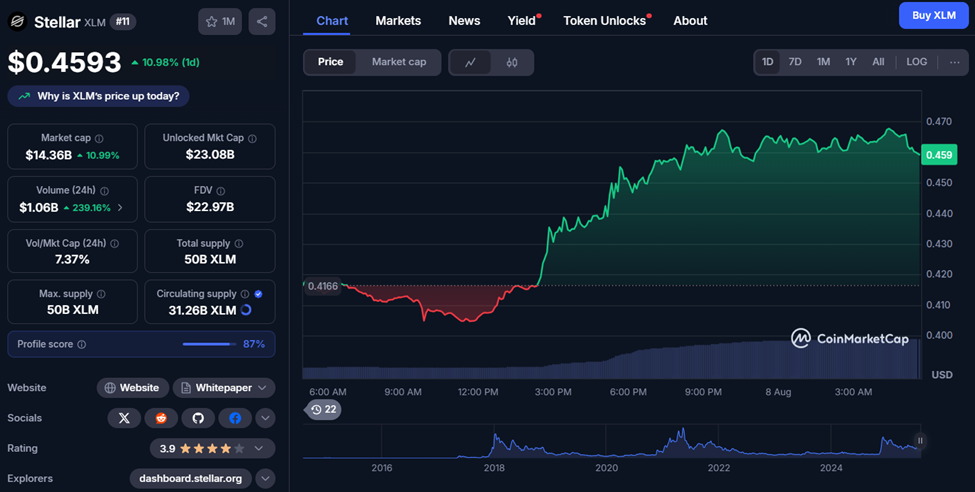The width and height of the screenshot is (975, 492).
Task: Open dashboard.stellar.org explorer link
Action: pyautogui.click(x=190, y=479)
